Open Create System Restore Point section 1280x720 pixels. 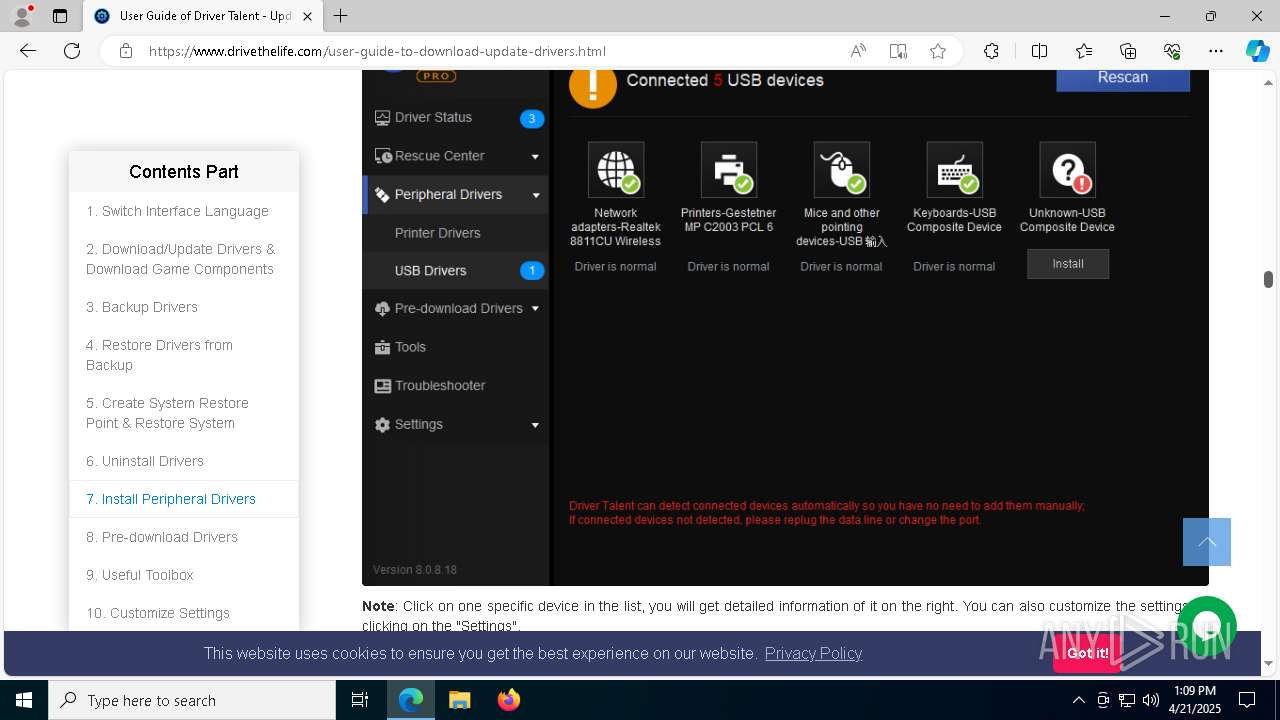(167, 413)
